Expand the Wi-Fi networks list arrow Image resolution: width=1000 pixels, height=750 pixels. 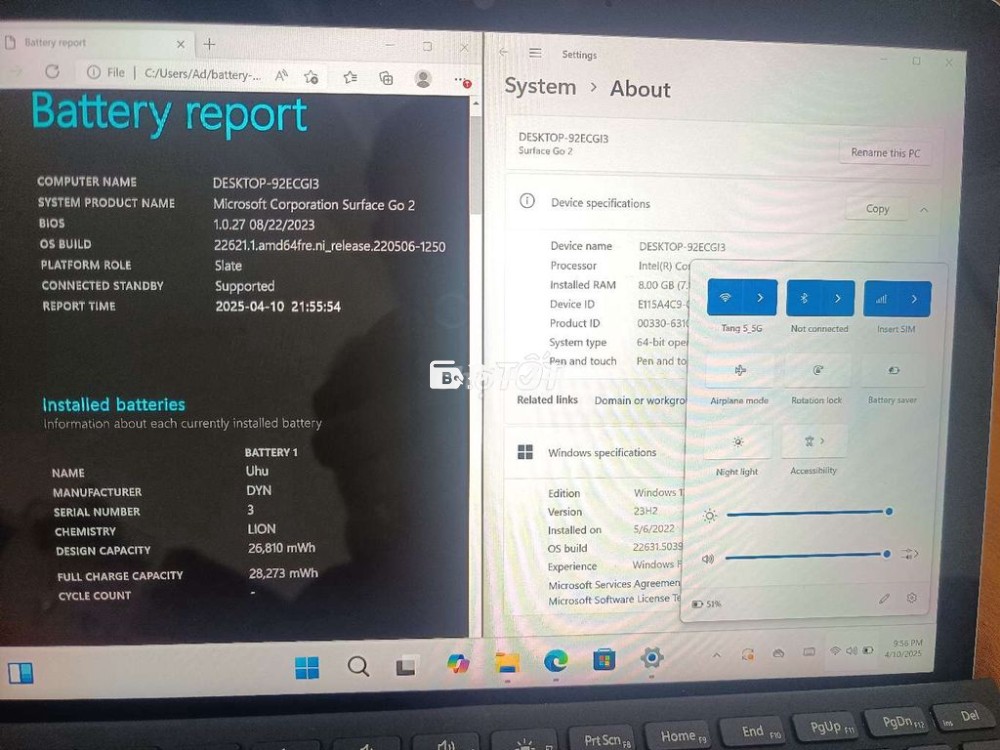pos(760,298)
